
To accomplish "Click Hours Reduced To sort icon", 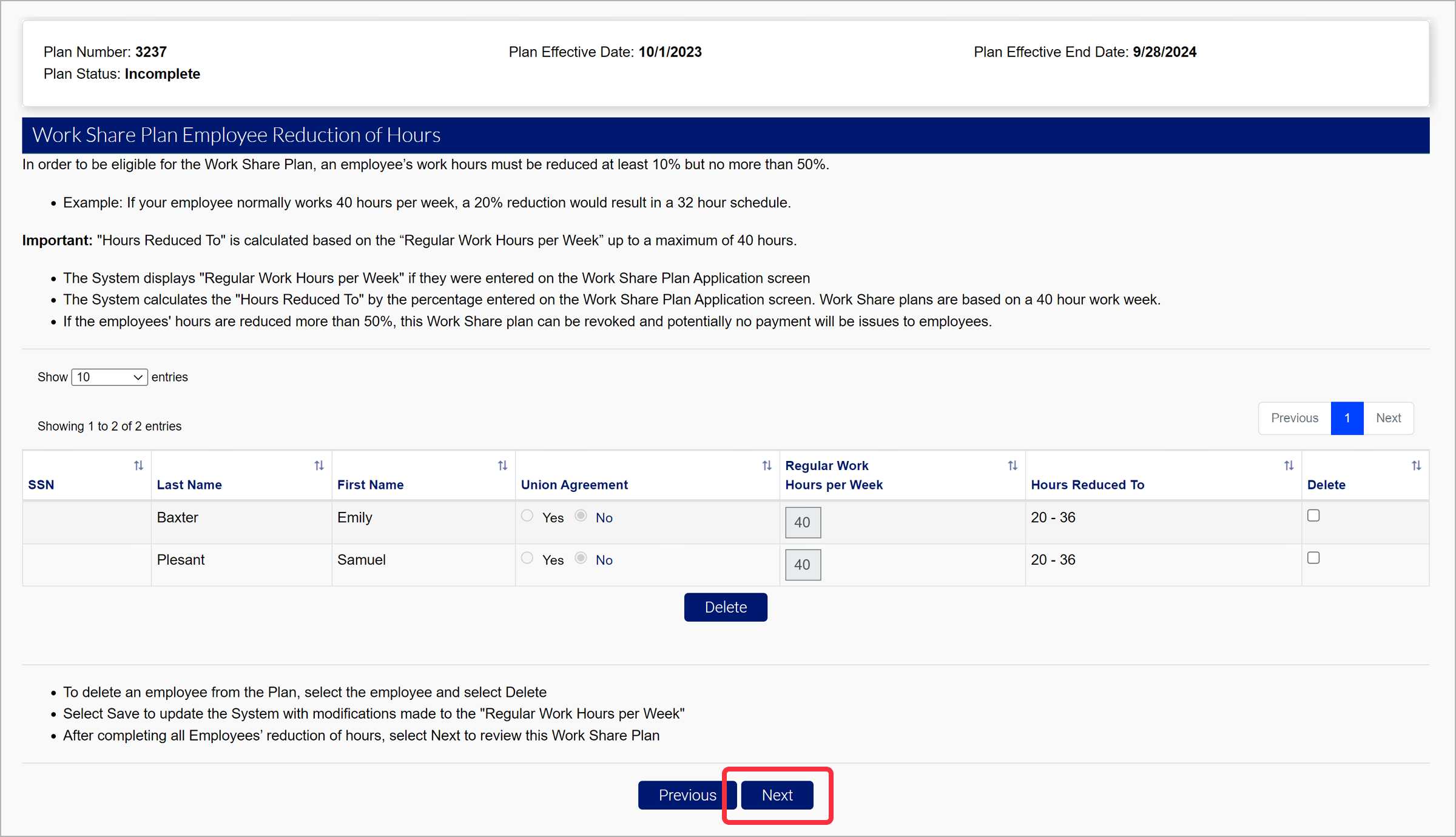I will pos(1289,466).
